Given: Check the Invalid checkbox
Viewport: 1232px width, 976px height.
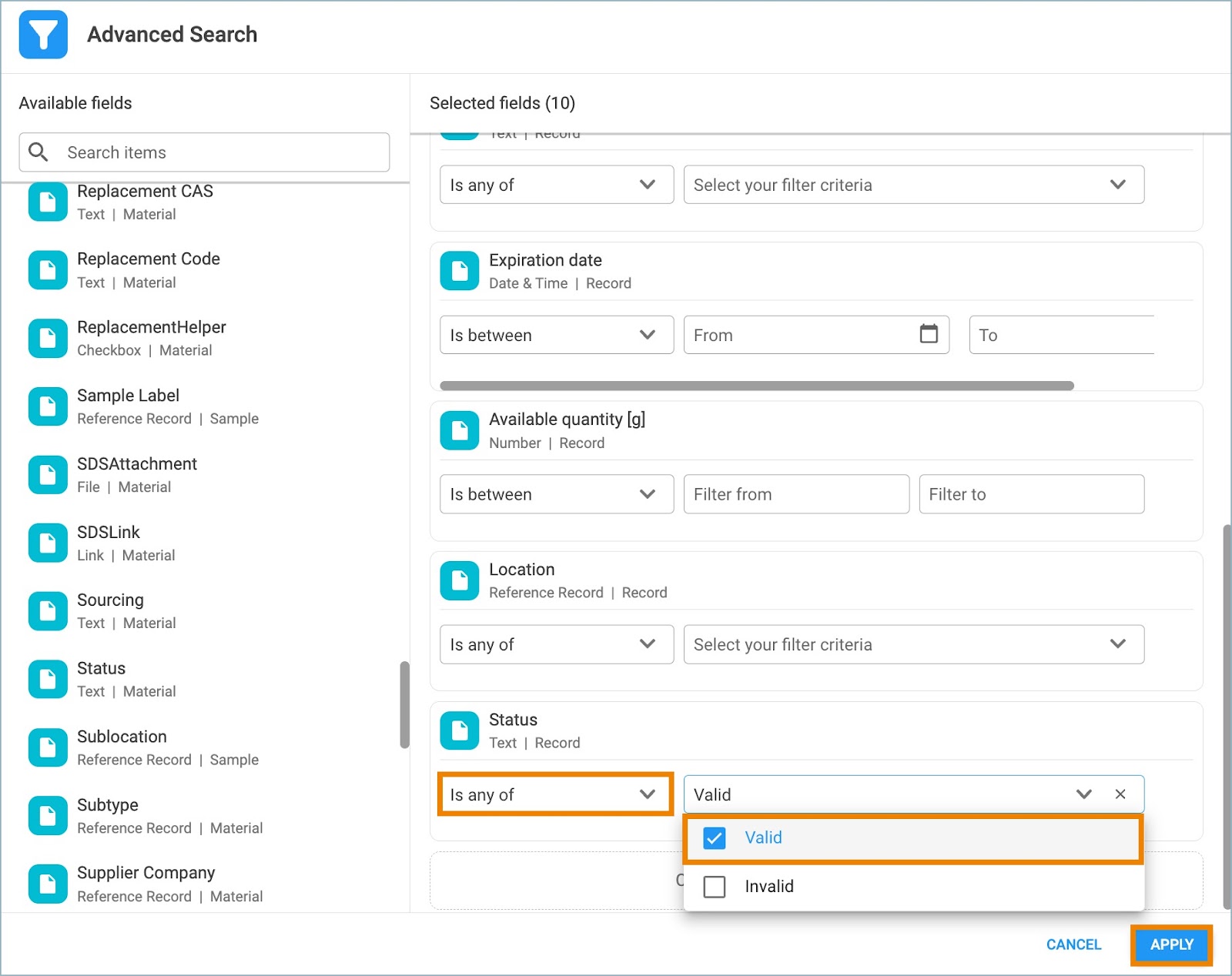Looking at the screenshot, I should [x=715, y=887].
